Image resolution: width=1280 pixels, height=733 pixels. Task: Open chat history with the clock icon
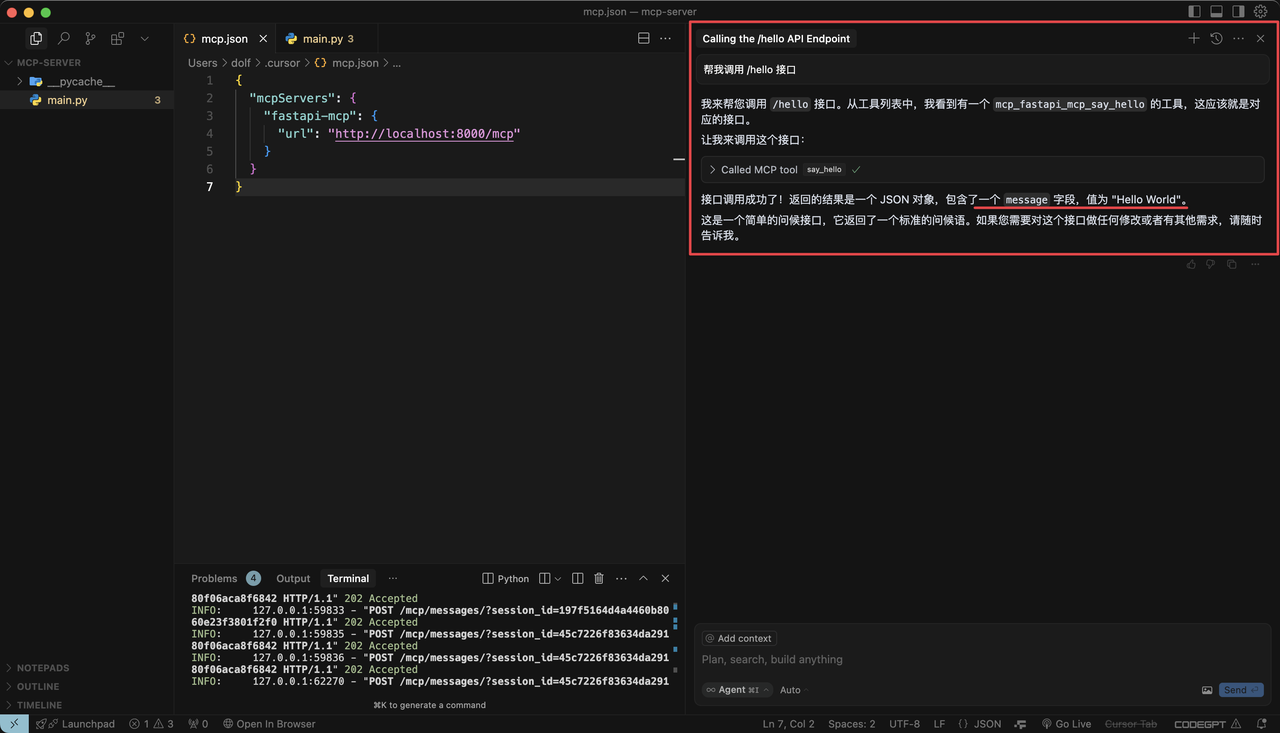pos(1216,38)
